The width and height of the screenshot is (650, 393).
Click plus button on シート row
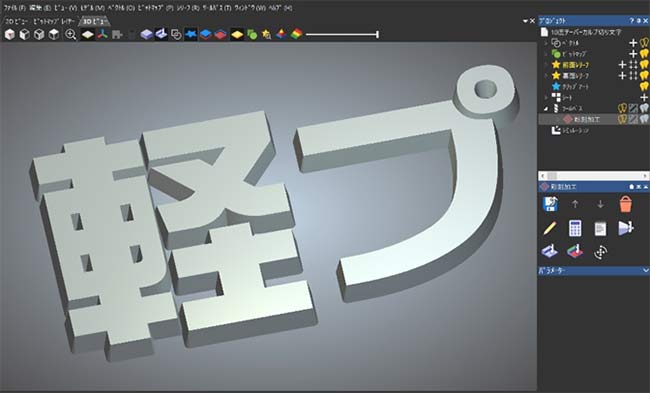coord(644,97)
